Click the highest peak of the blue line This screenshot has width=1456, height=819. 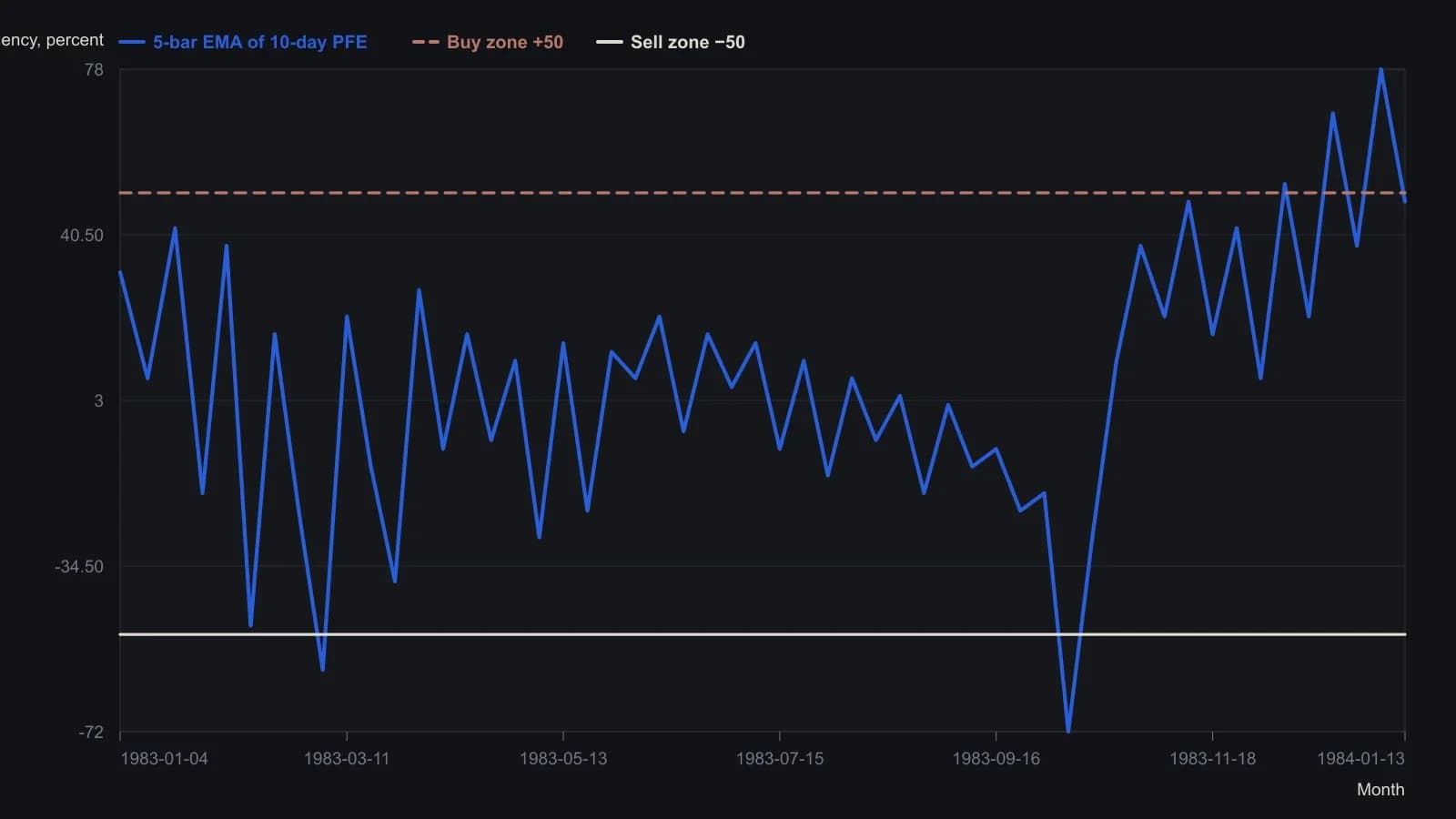(1380, 69)
